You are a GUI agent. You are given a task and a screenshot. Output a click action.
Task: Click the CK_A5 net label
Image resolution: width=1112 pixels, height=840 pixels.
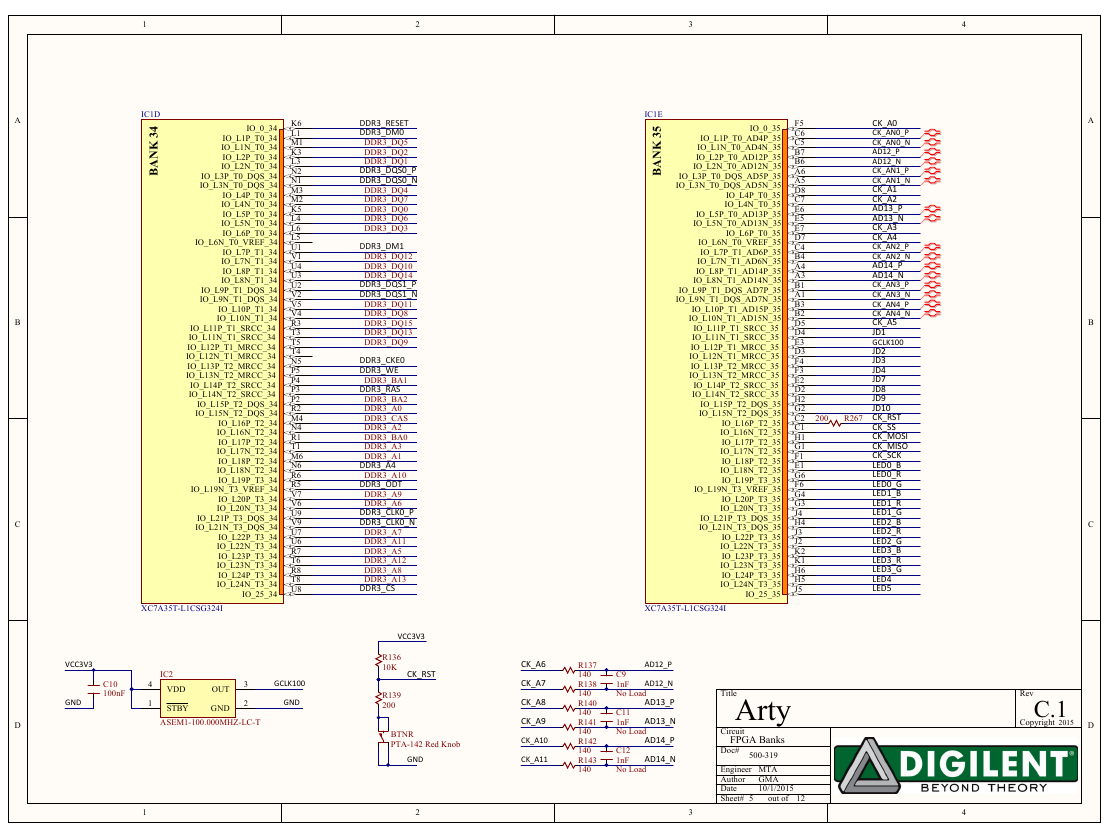tap(884, 323)
